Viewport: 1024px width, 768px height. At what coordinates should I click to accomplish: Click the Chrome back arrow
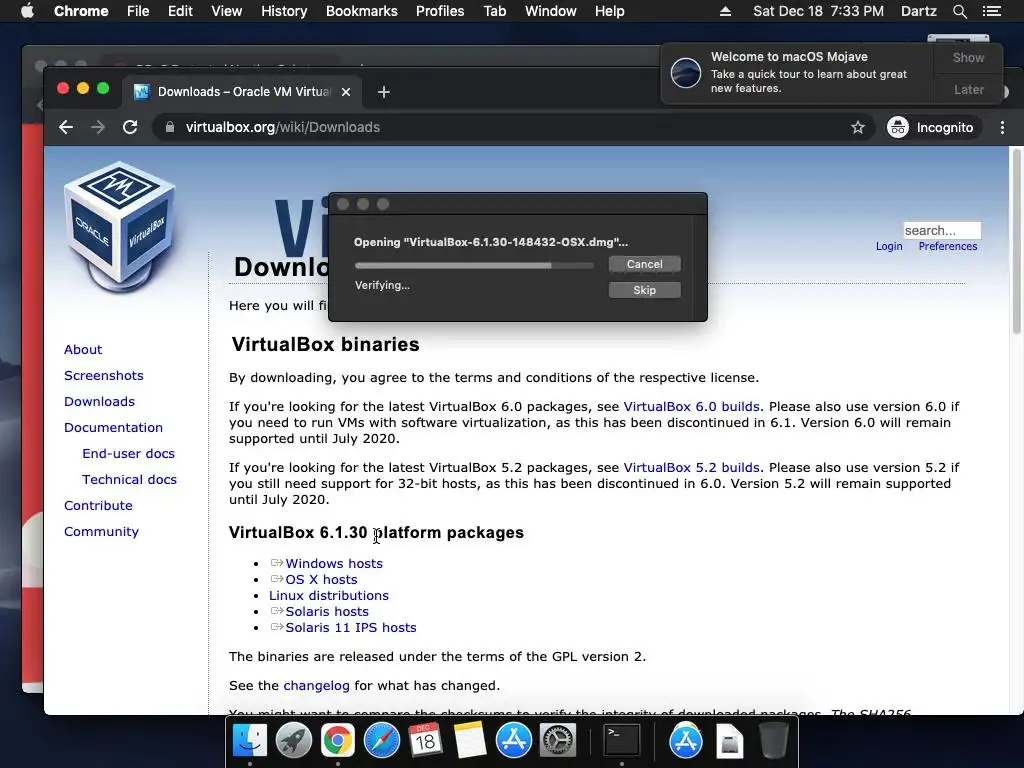click(x=66, y=127)
